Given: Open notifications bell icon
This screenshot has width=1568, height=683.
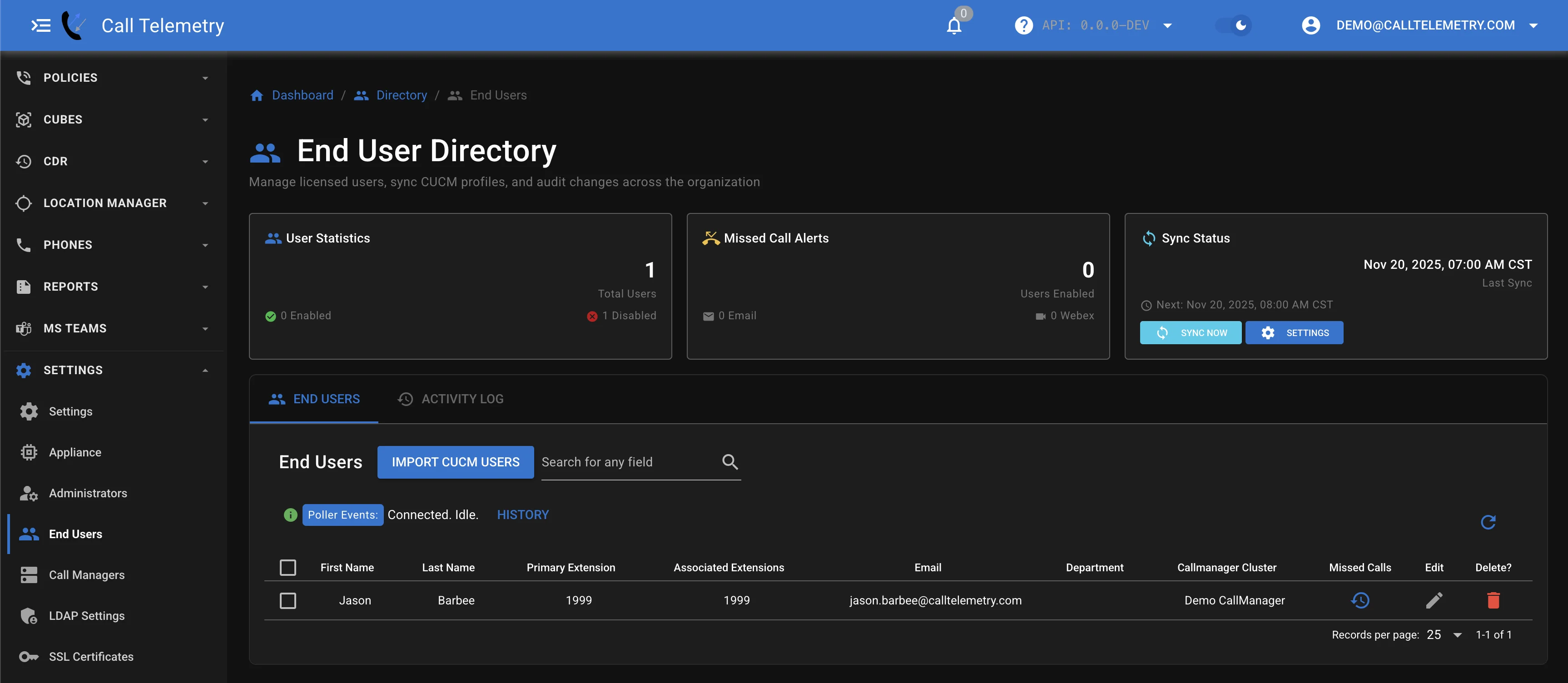Looking at the screenshot, I should pos(954,25).
